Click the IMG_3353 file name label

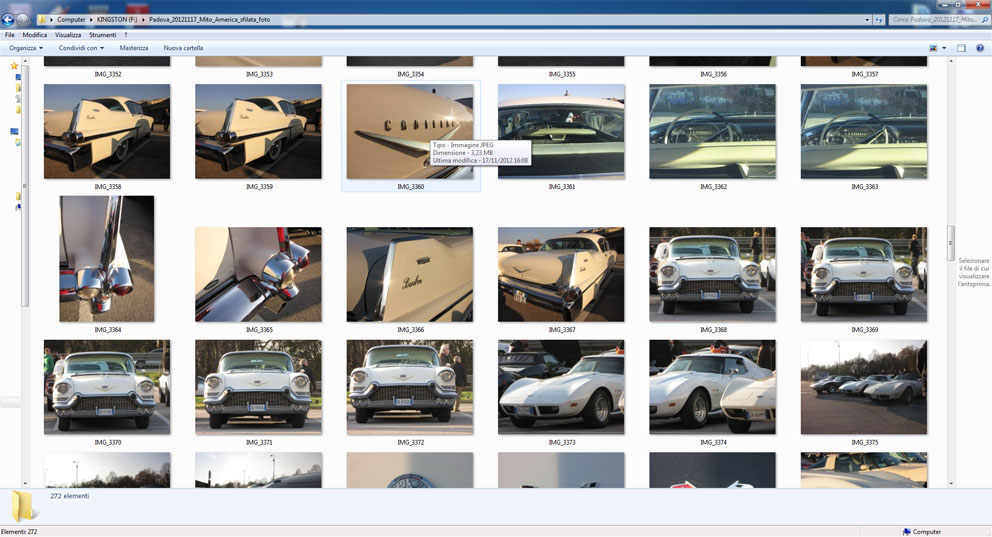pyautogui.click(x=259, y=75)
